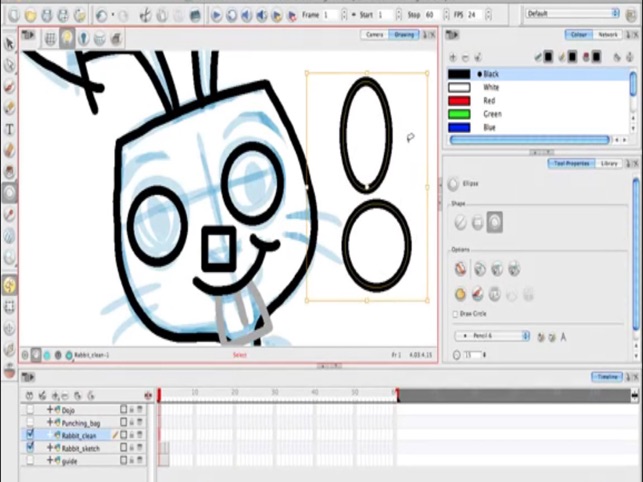This screenshot has width=643, height=482.
Task: Show the grid in Drawing view
Action: [x=50, y=39]
